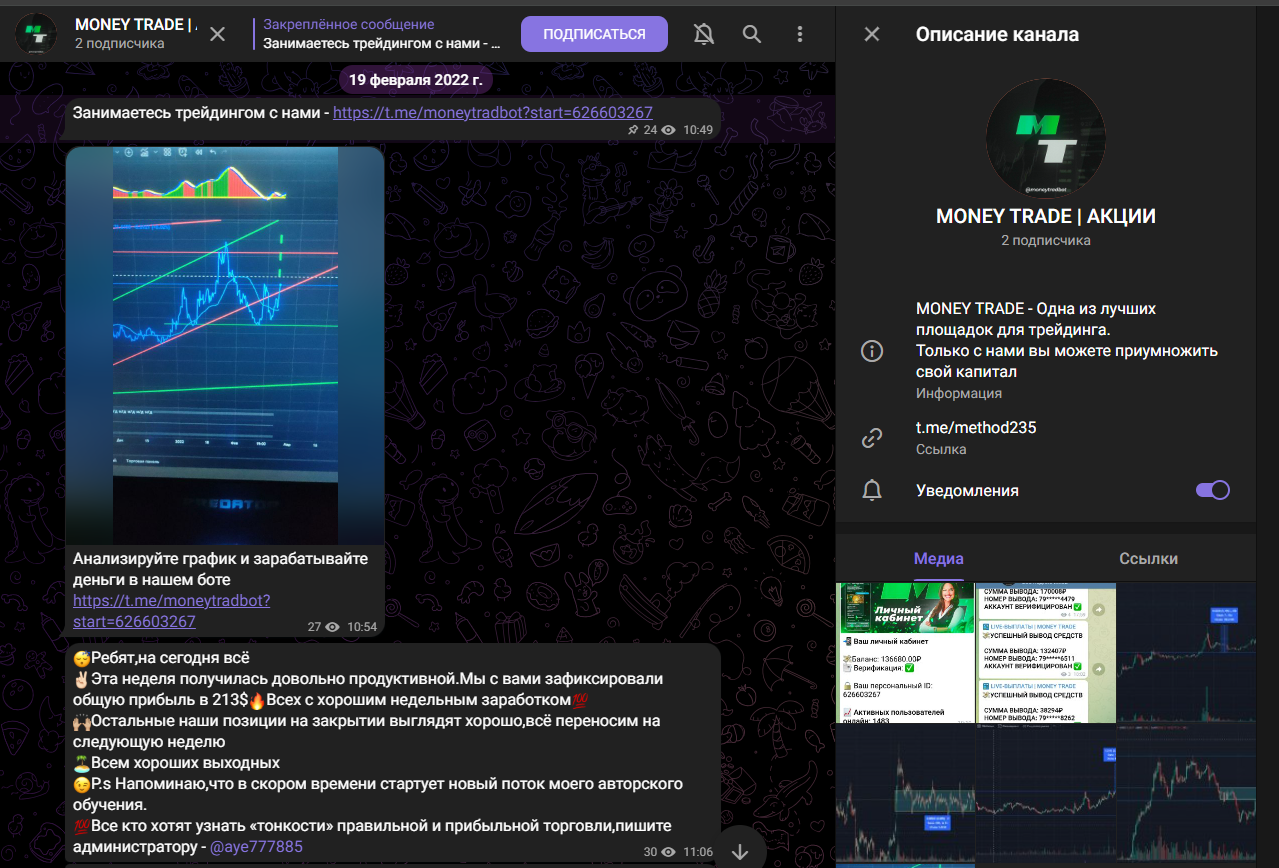Viewport: 1279px width, 868px height.
Task: Click the MONEY TRADE avatar in chat header
Action: pyautogui.click(x=36, y=34)
